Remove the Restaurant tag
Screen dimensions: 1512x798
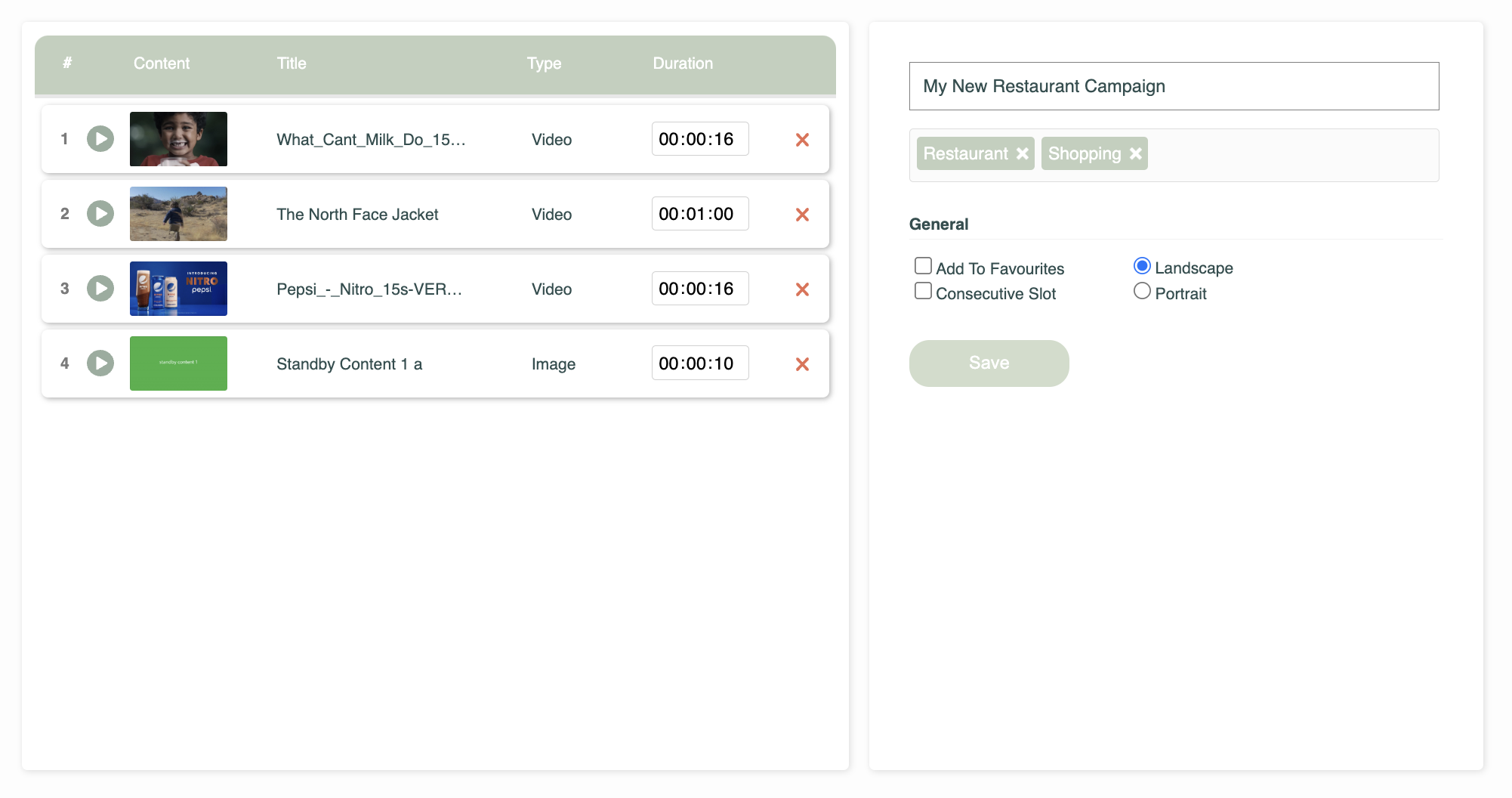pyautogui.click(x=1023, y=153)
